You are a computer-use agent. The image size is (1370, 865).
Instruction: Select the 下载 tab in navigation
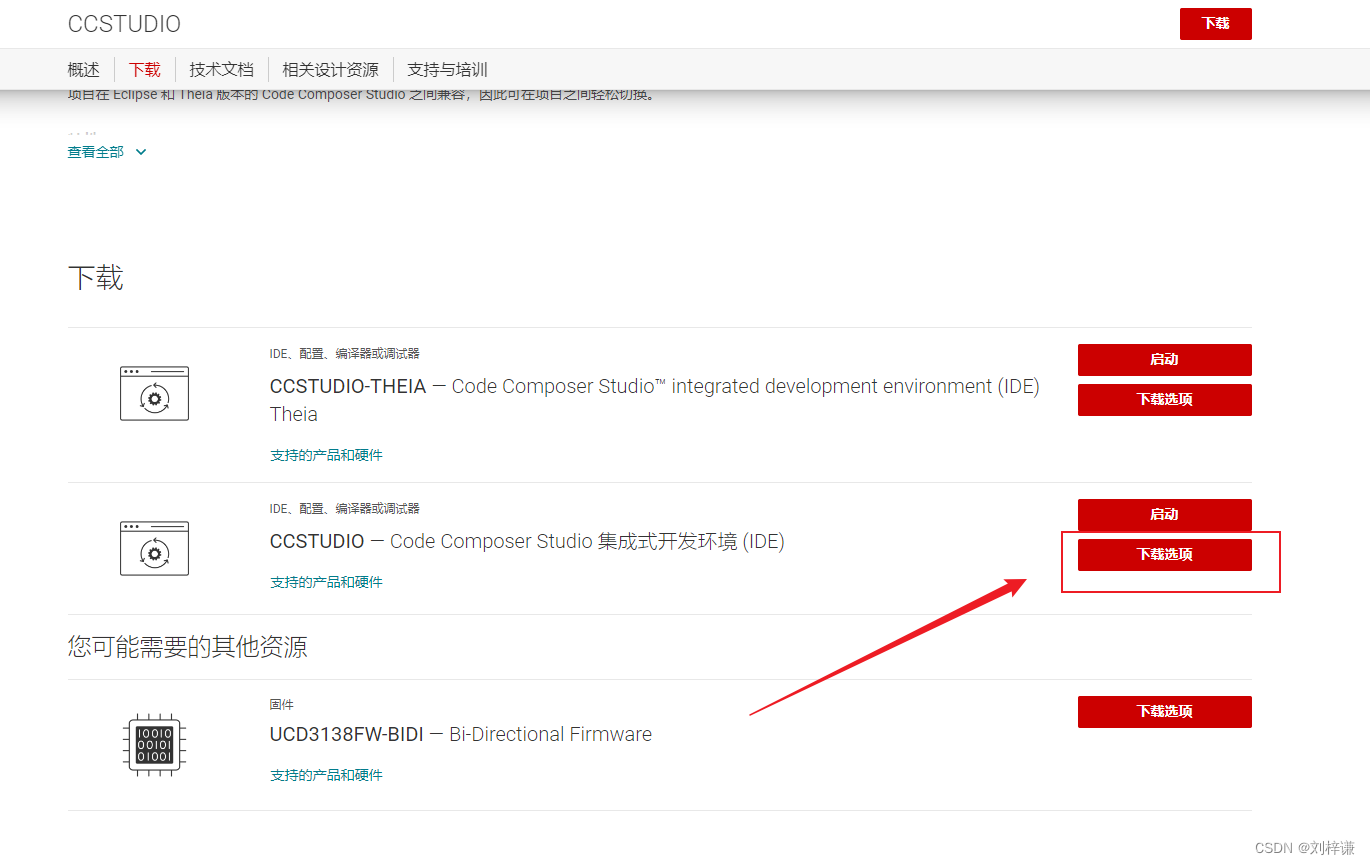(145, 70)
